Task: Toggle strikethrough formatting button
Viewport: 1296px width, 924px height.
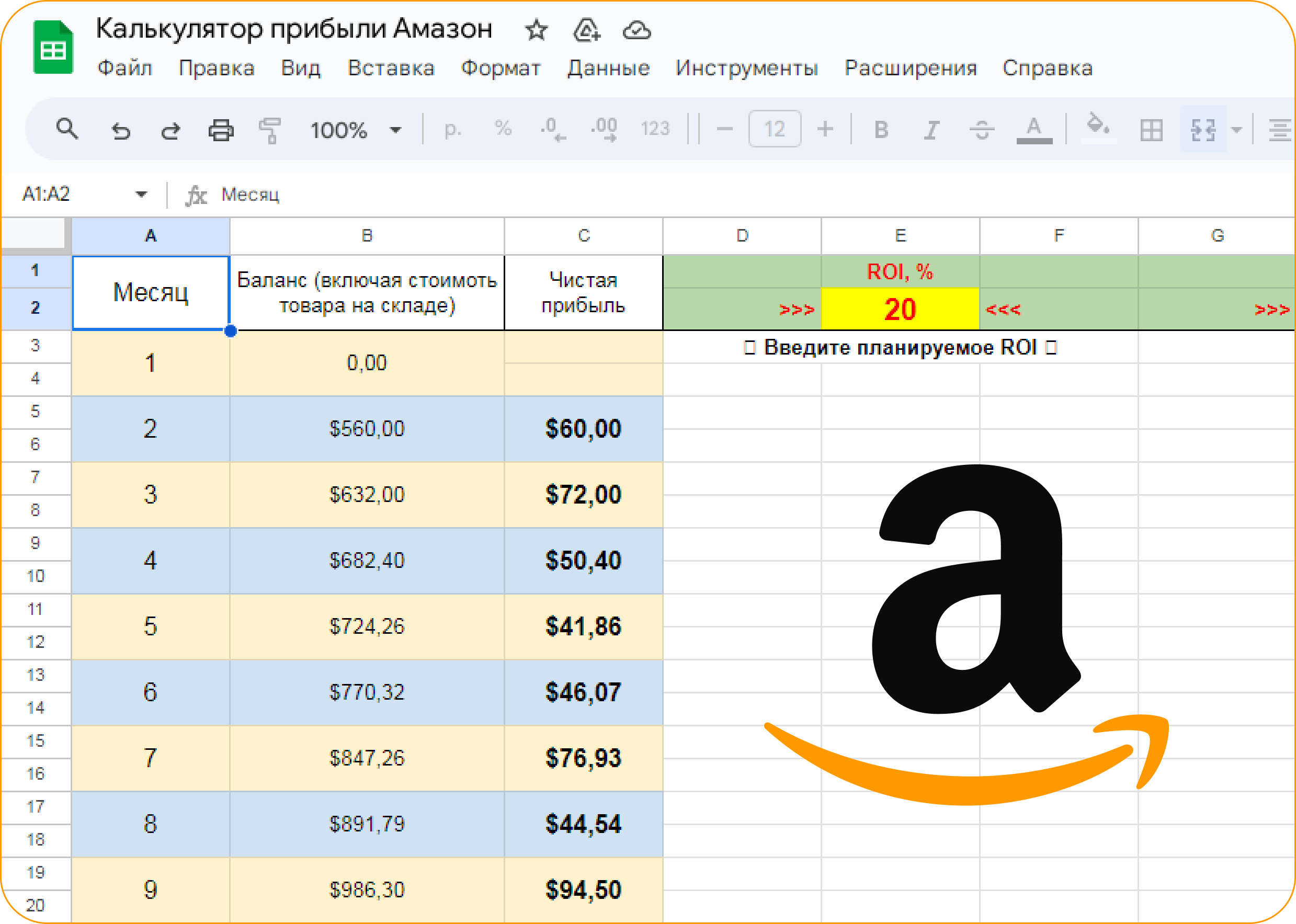Action: pos(981,130)
